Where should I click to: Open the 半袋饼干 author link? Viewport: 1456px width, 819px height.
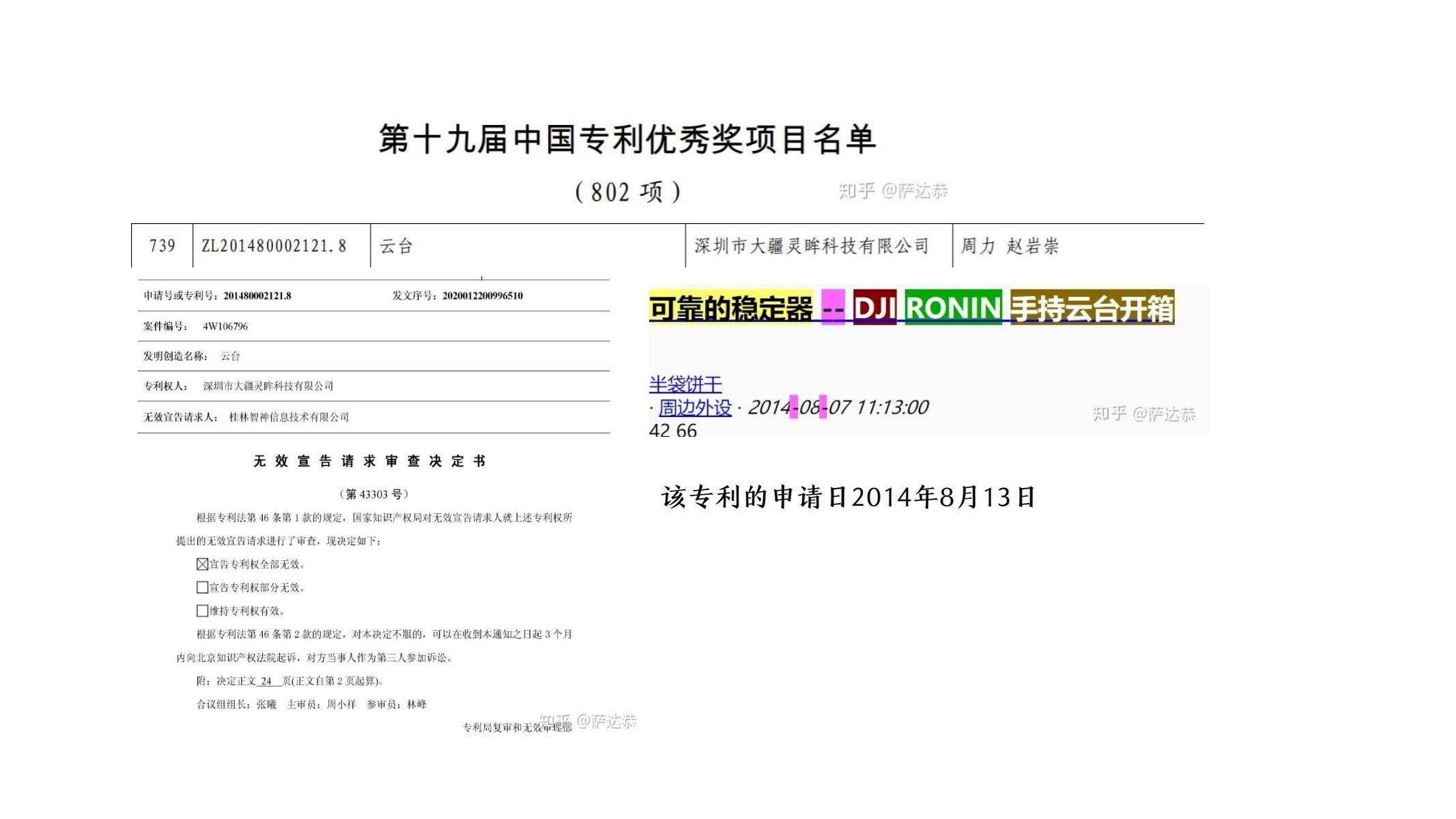685,384
